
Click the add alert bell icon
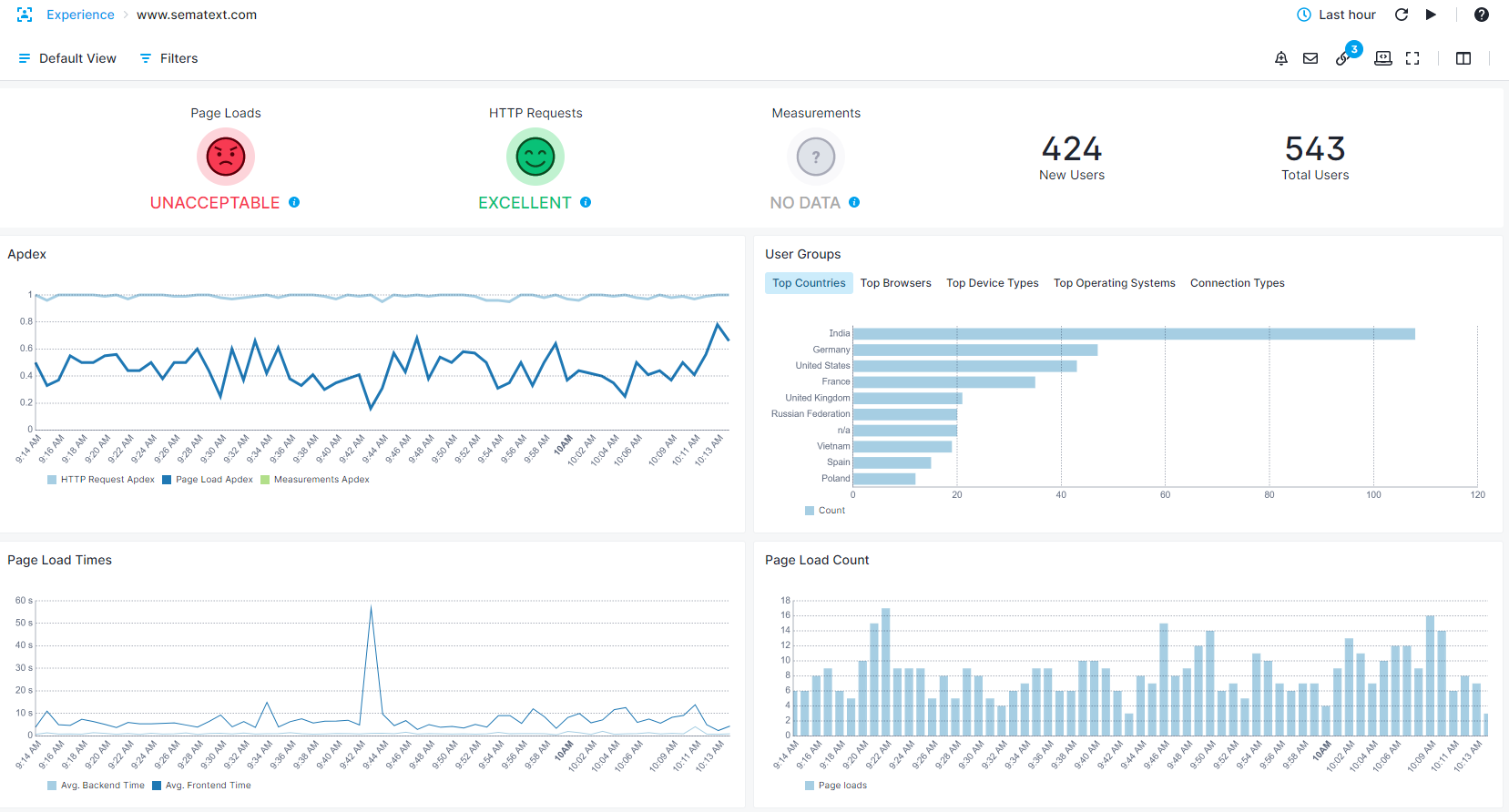coord(1281,58)
